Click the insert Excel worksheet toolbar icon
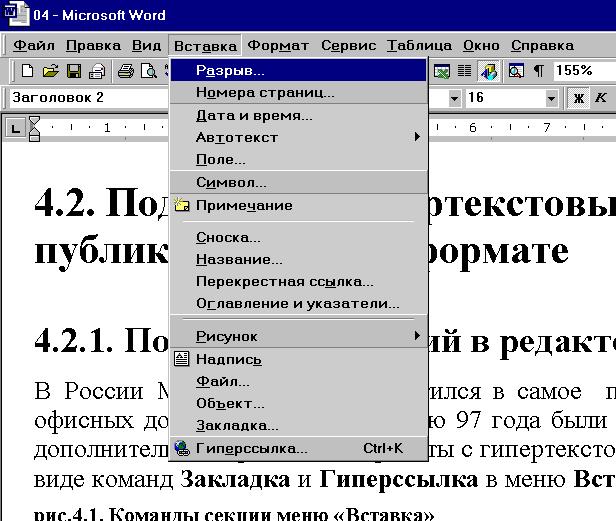Image resolution: width=616 pixels, height=521 pixels. click(x=442, y=71)
